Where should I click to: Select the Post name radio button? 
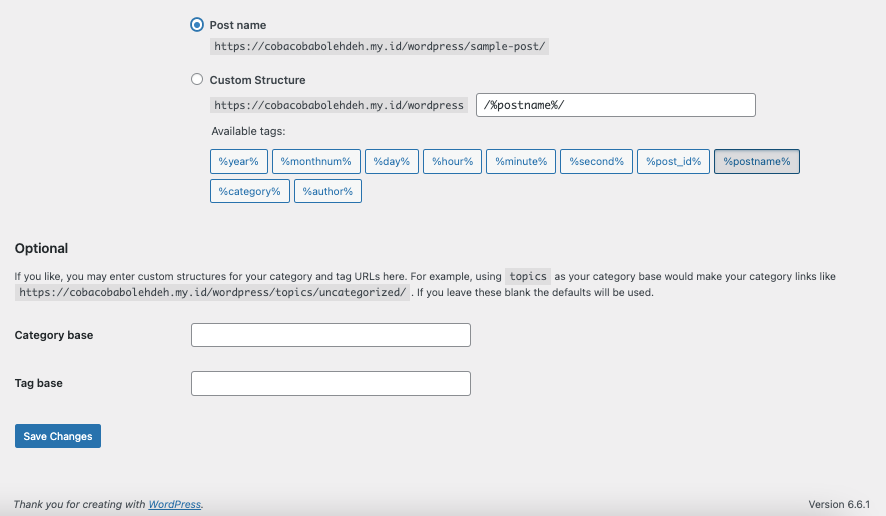click(x=197, y=25)
